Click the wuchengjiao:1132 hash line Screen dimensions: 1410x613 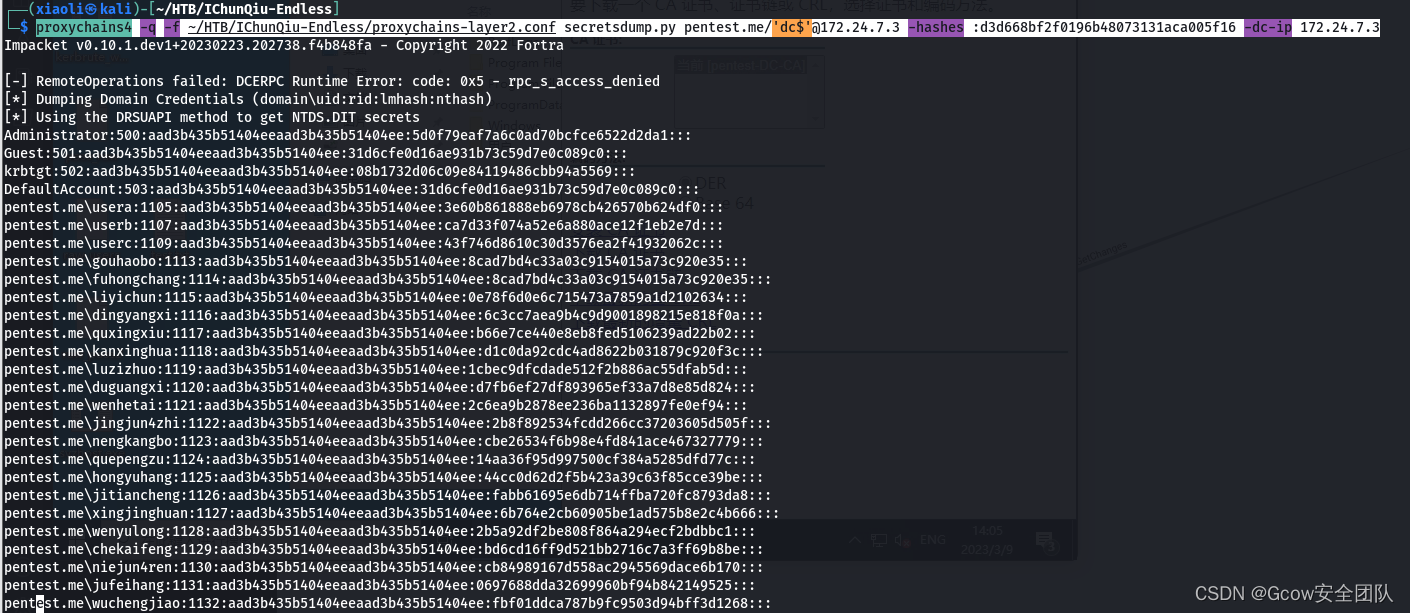[388, 603]
